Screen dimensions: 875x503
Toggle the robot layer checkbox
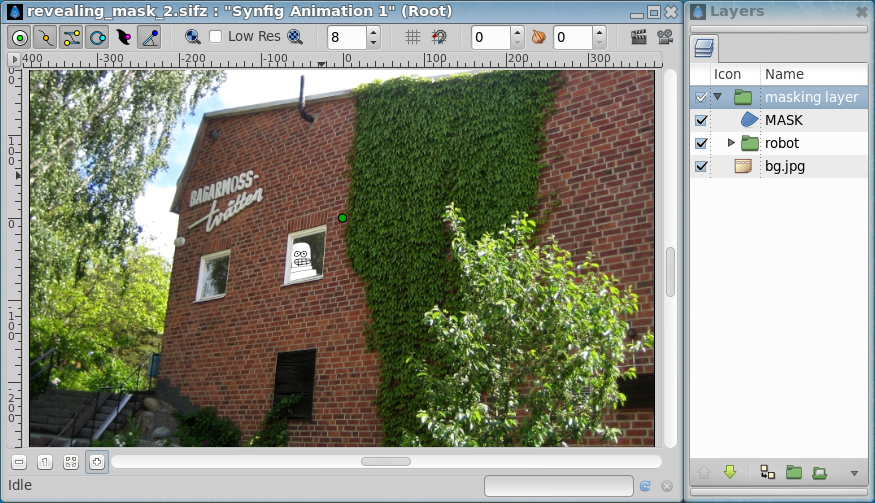701,143
